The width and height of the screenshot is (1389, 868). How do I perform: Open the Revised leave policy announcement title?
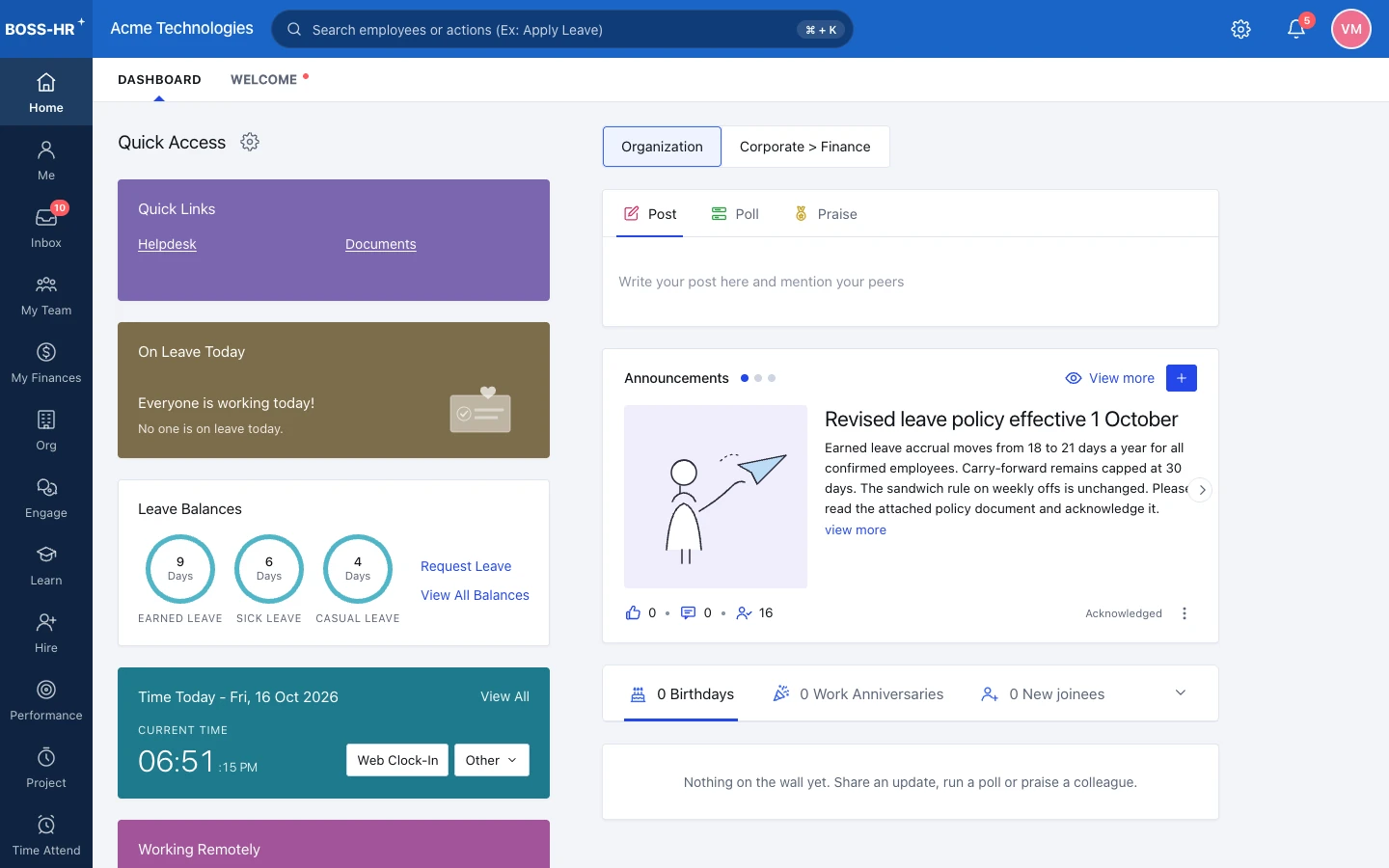(x=1001, y=420)
